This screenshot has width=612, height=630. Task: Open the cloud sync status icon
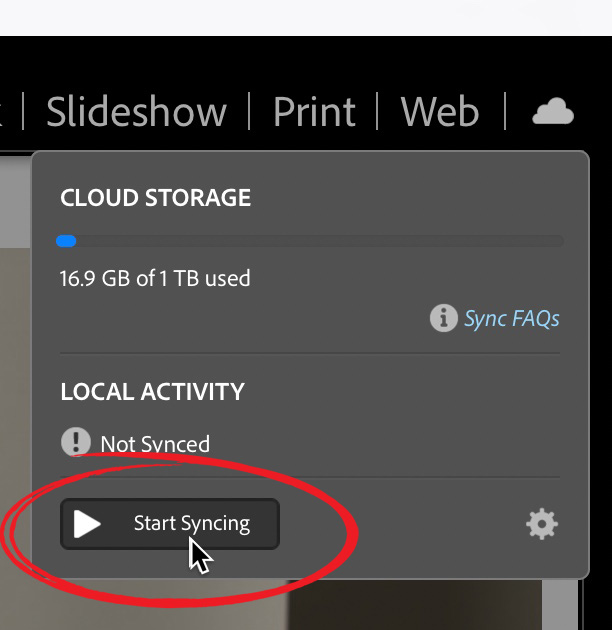(x=553, y=111)
